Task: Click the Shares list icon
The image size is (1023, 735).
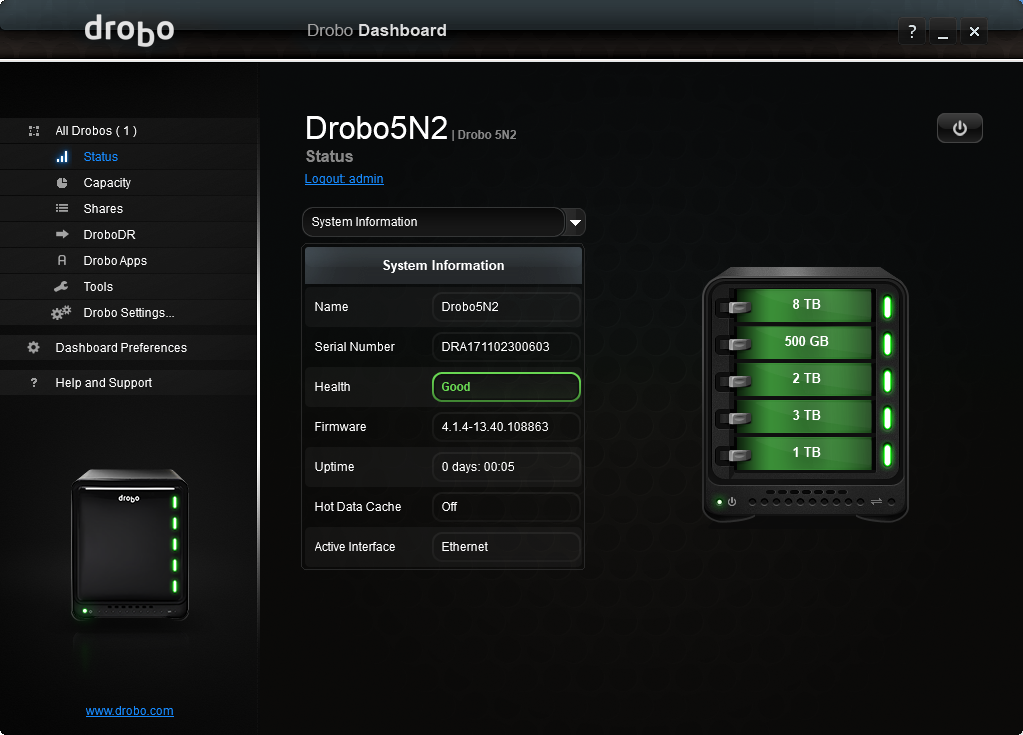Action: click(x=62, y=209)
